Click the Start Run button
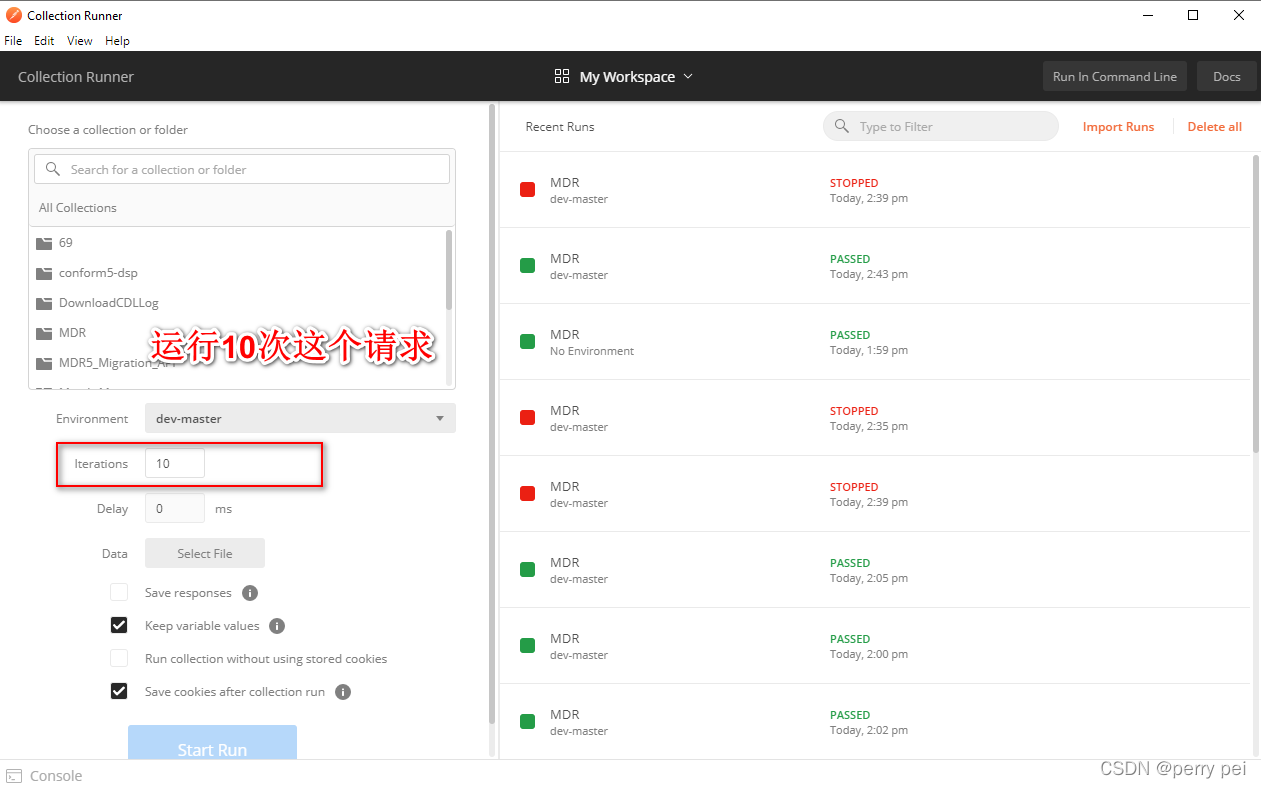This screenshot has height=788, width=1261. click(x=212, y=742)
